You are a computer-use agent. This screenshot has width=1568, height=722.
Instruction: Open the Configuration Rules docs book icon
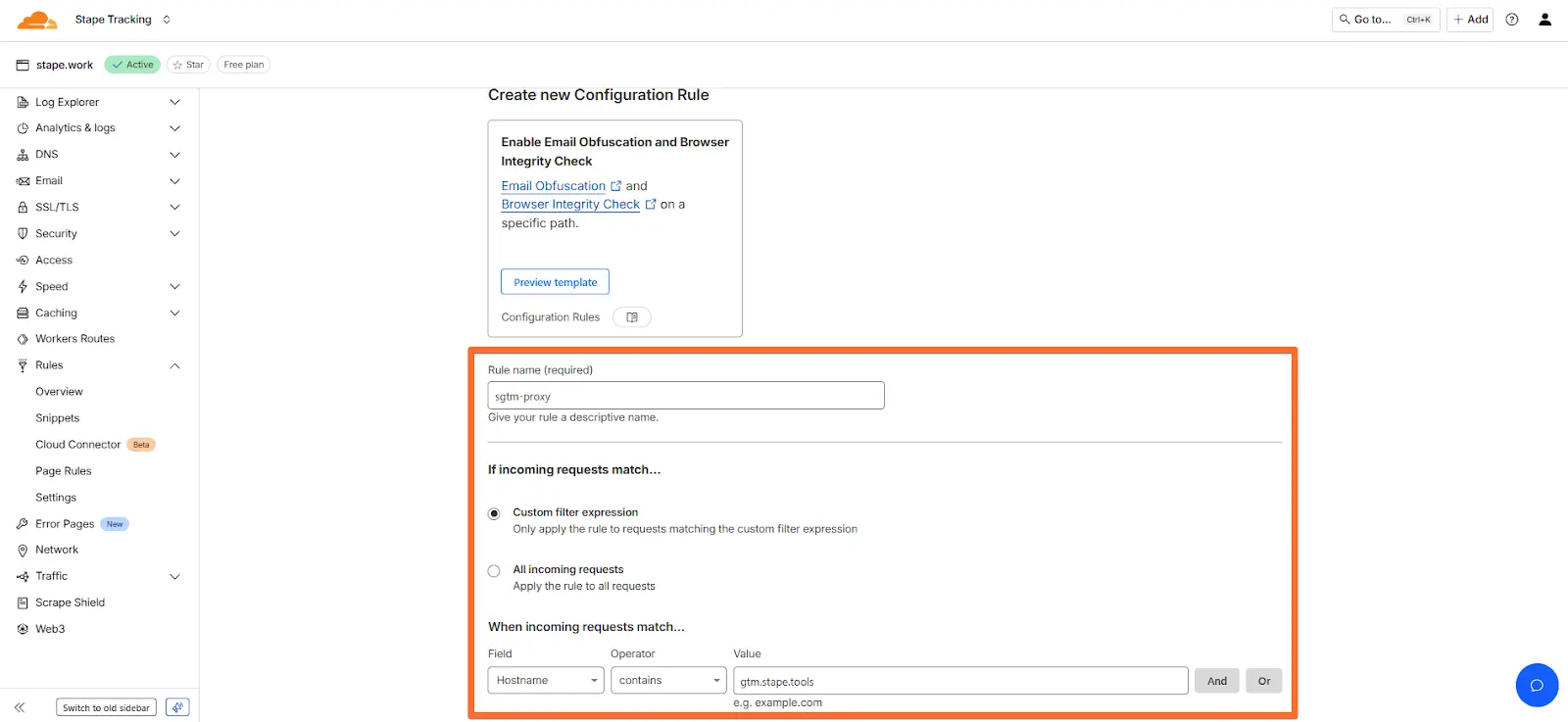point(632,317)
